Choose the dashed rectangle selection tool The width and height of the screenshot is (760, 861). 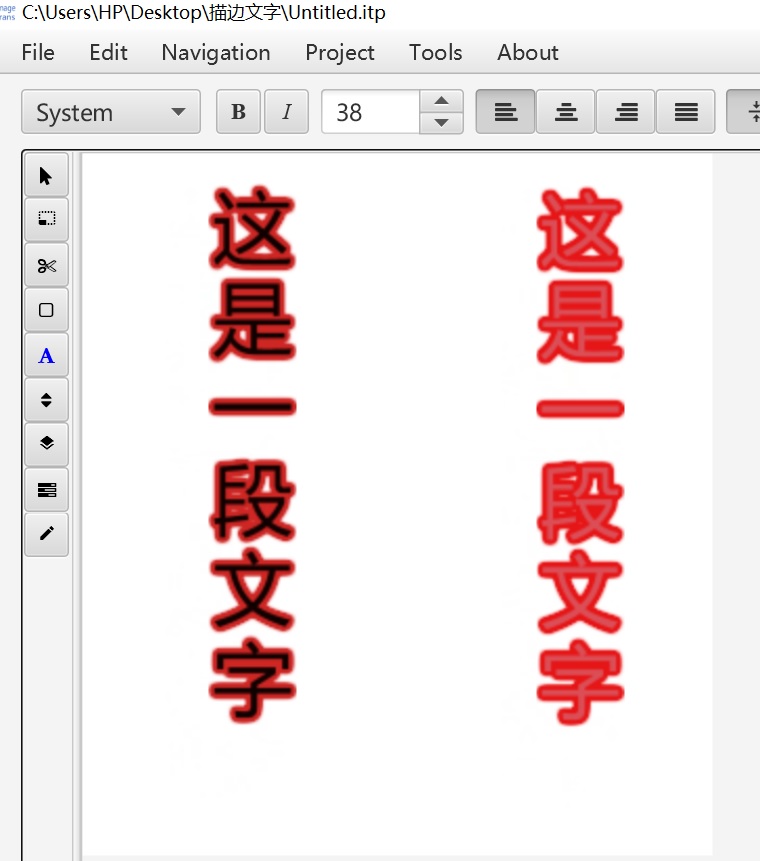click(x=46, y=220)
